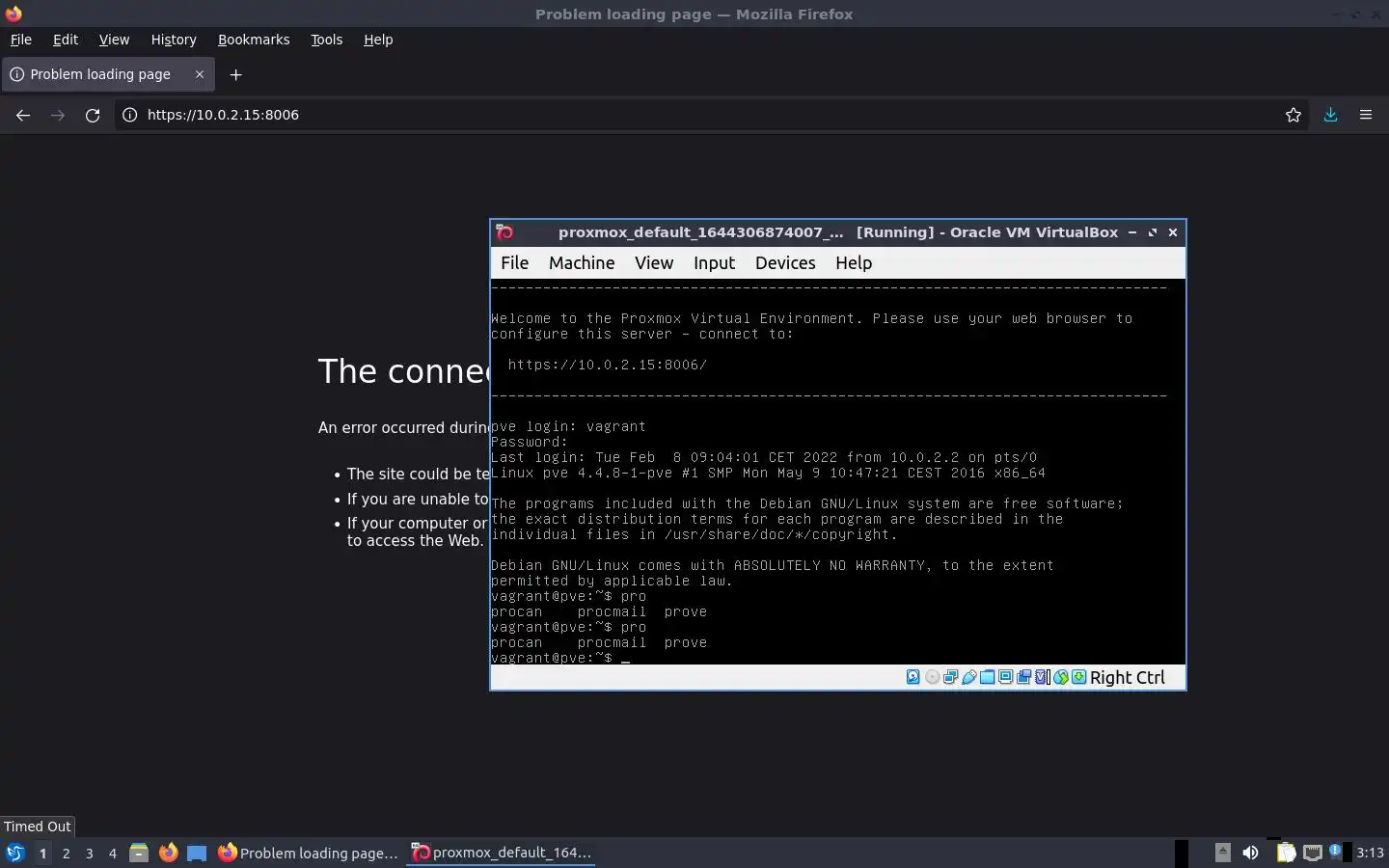The height and width of the screenshot is (868, 1389).
Task: Open the VirtualBox Input menu
Action: [714, 263]
